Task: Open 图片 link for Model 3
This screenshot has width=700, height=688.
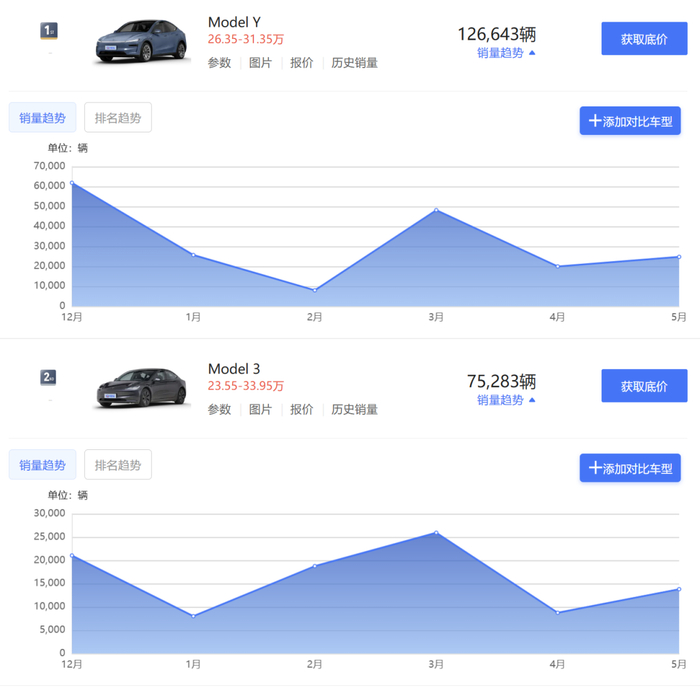Action: pos(260,409)
